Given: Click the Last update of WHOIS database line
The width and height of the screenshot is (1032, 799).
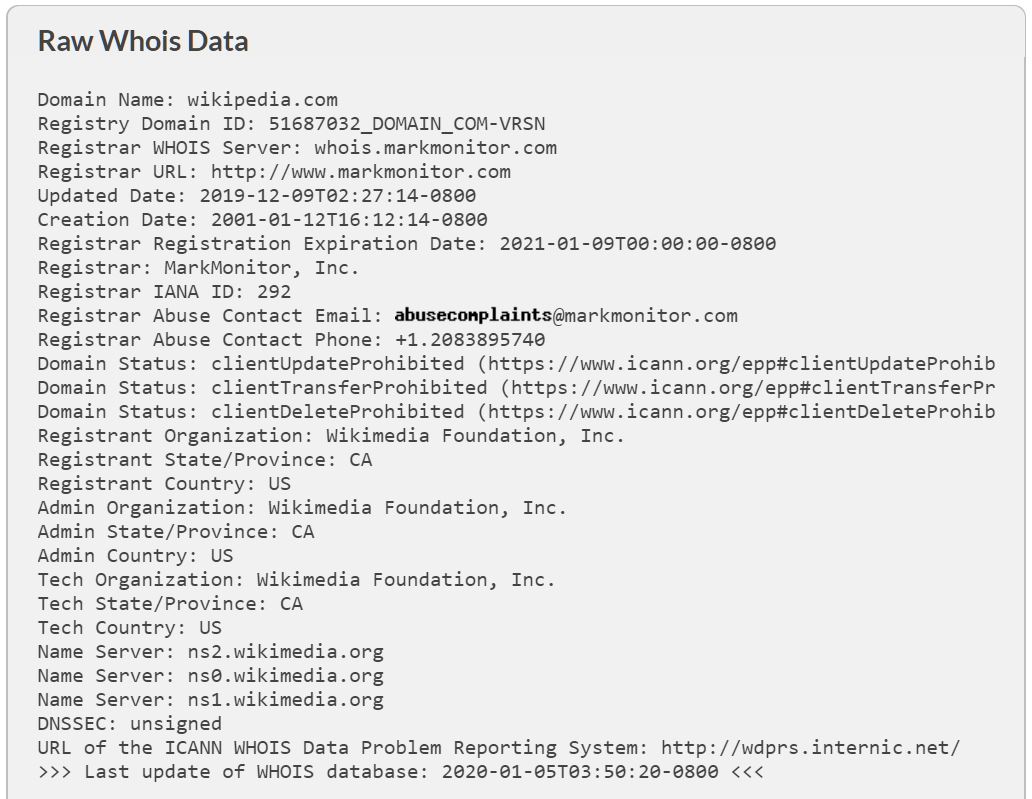Looking at the screenshot, I should (x=400, y=772).
